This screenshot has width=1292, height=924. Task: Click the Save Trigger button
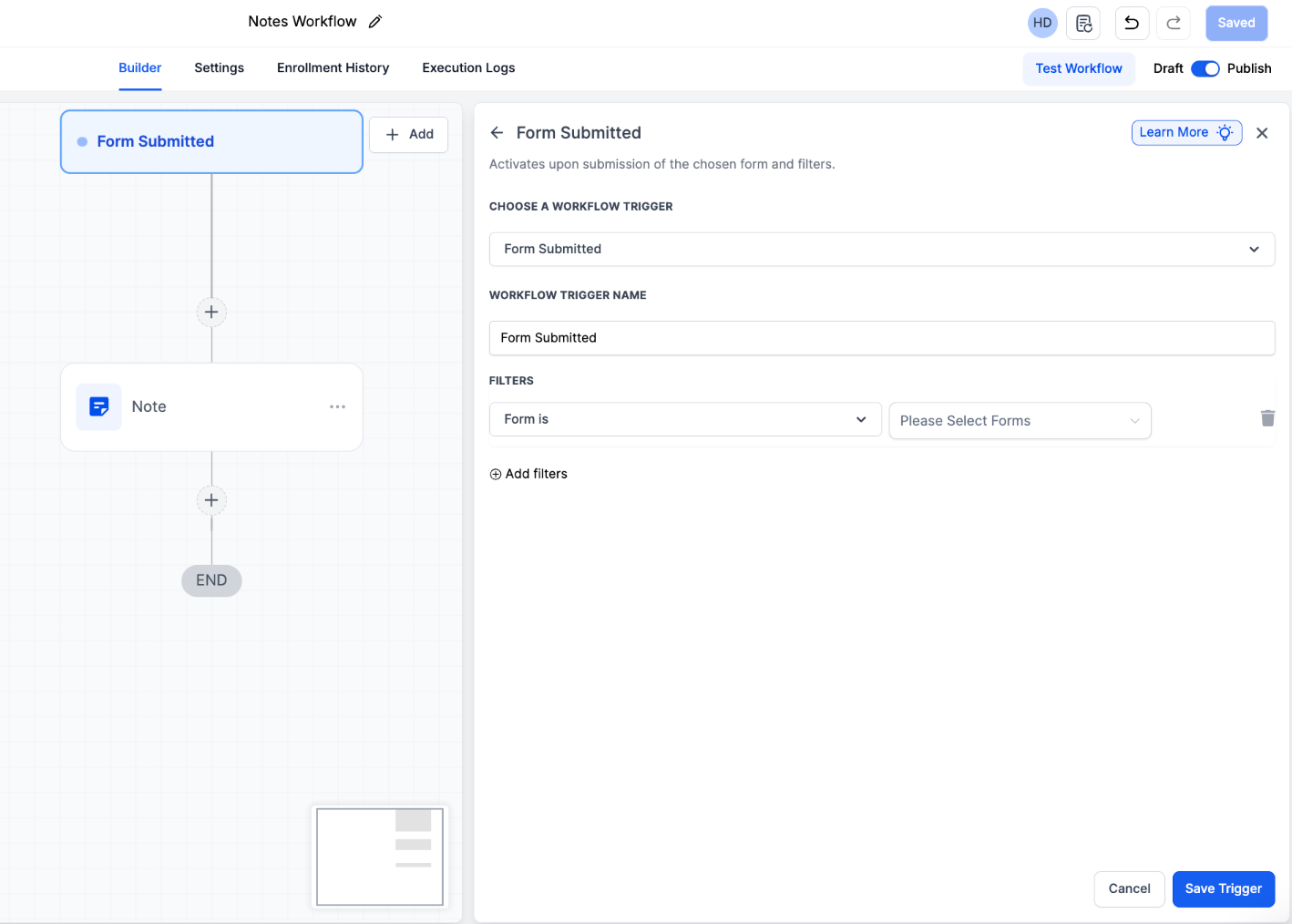[1223, 888]
